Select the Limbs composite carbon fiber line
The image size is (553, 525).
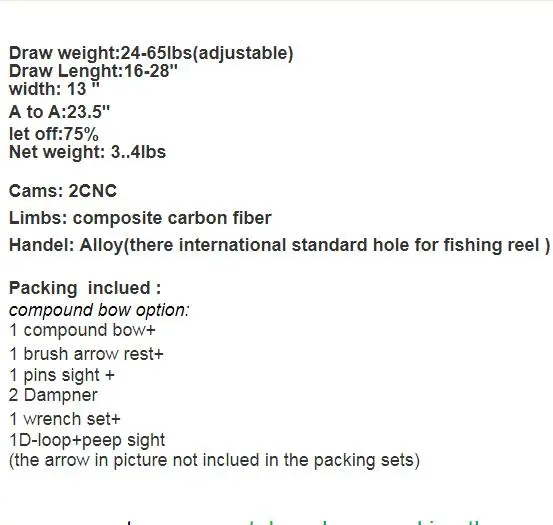click(140, 218)
